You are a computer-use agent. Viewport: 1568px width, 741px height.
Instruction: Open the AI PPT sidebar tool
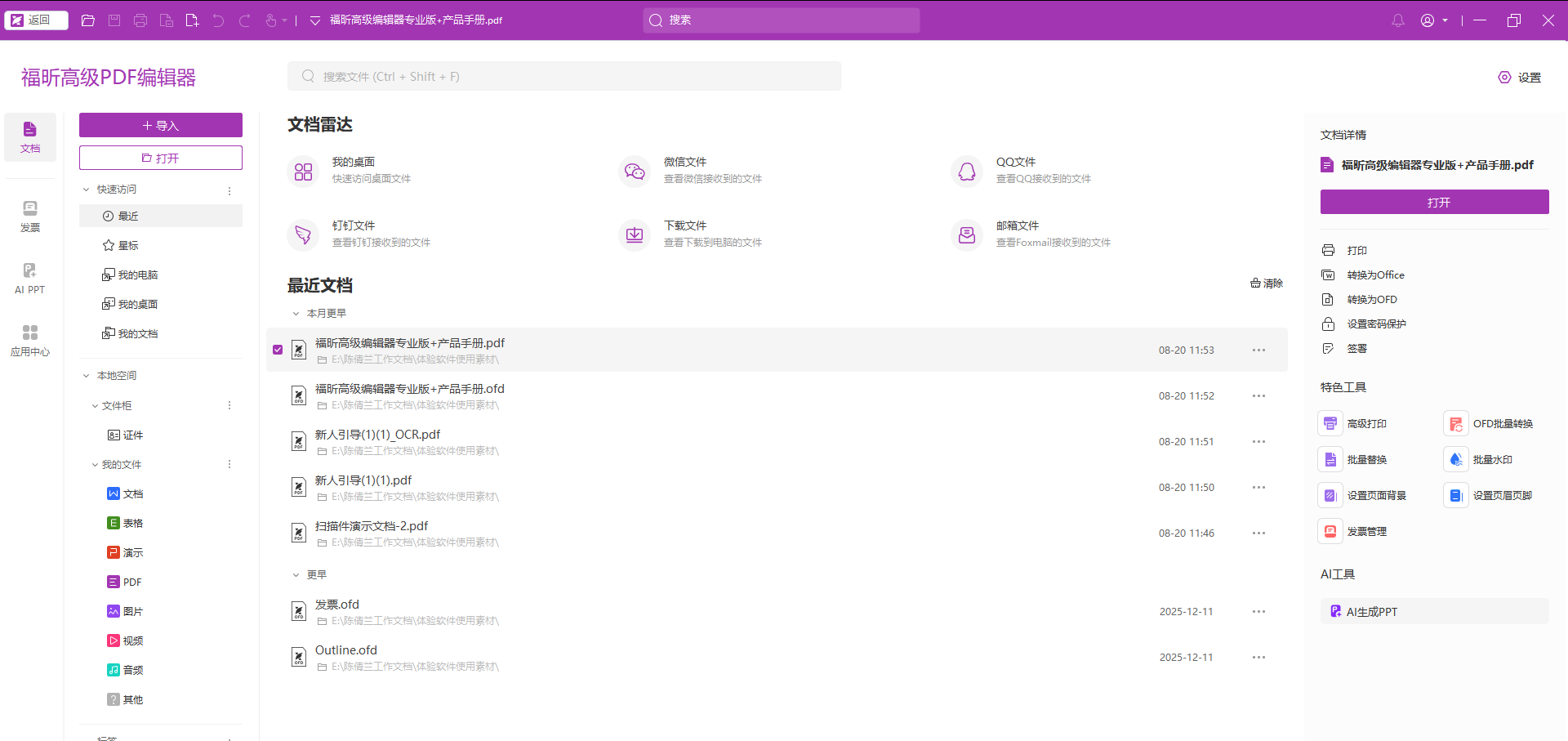30,279
